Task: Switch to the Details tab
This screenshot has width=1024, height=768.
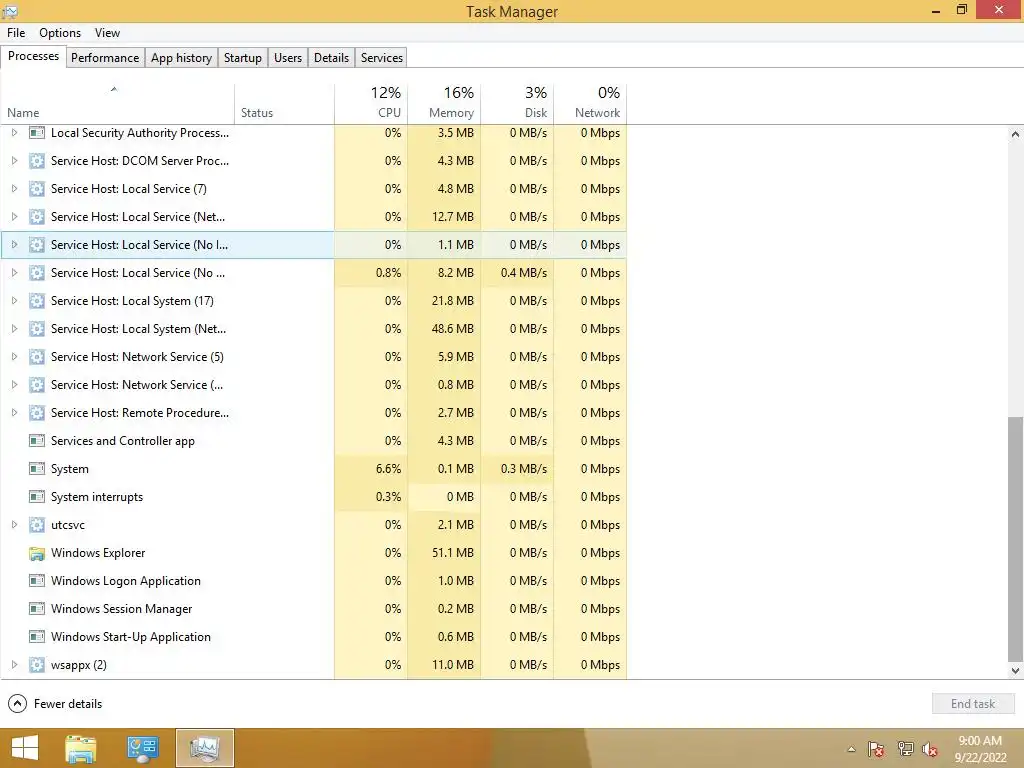Action: tap(331, 57)
